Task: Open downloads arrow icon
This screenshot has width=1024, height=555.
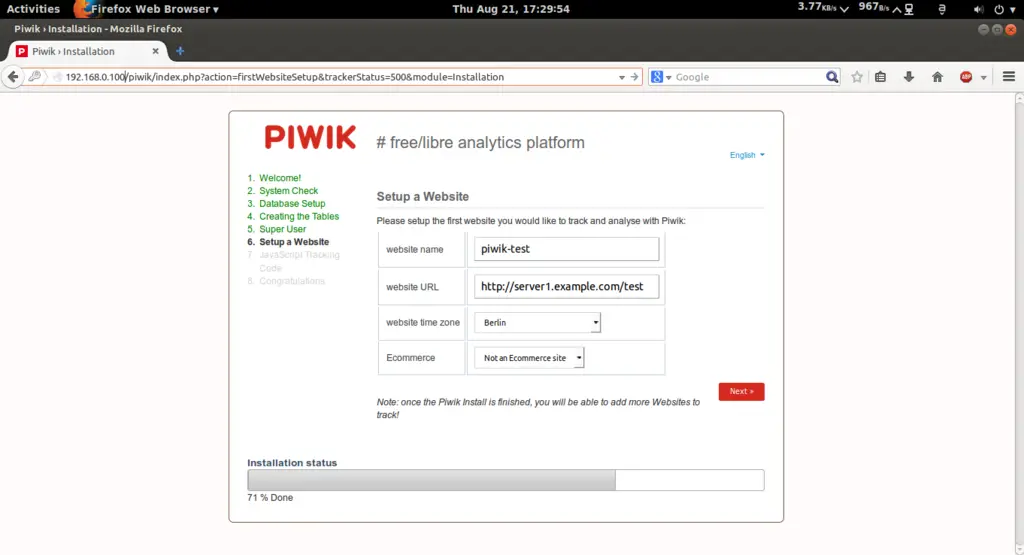Action: [x=908, y=77]
